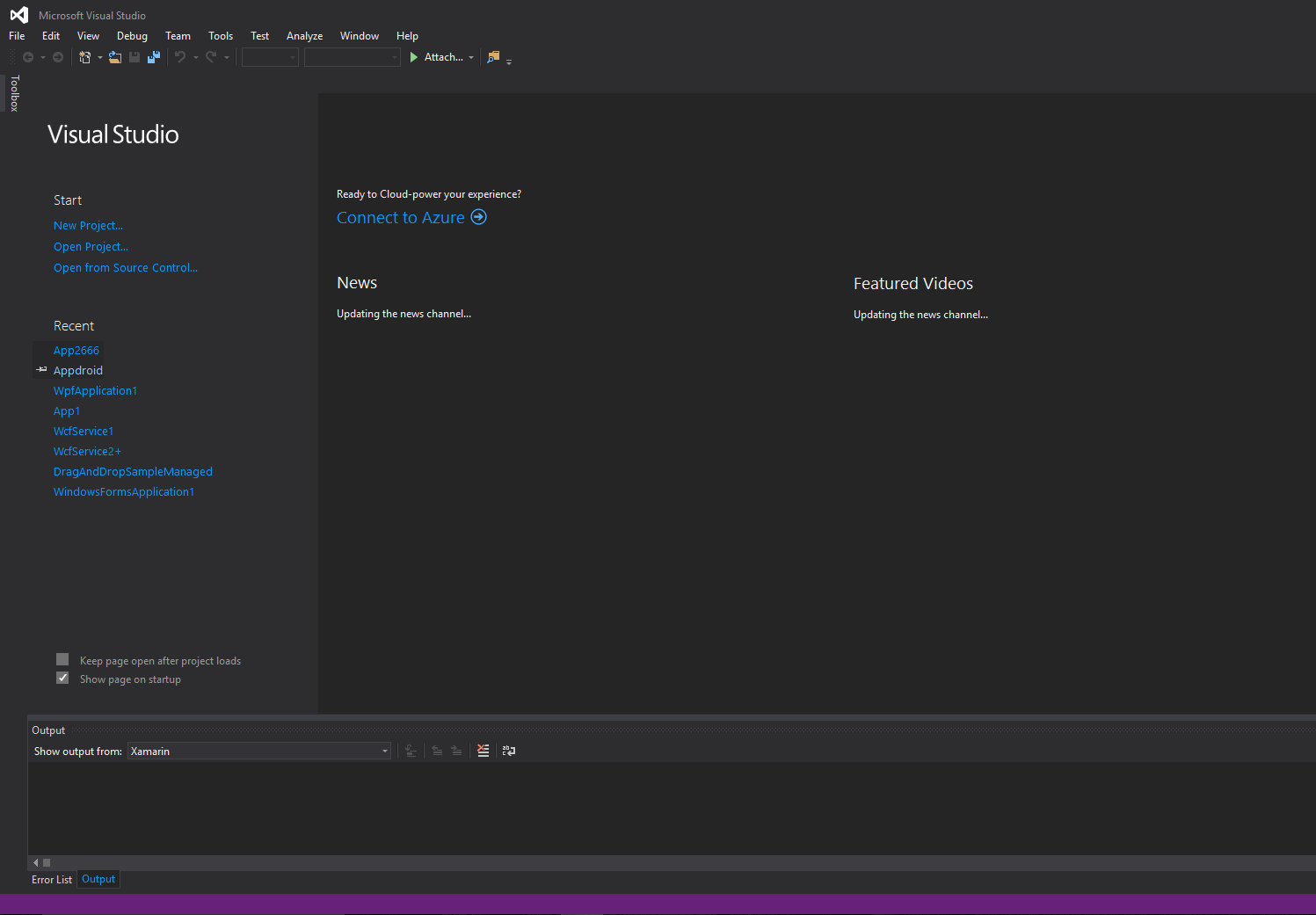Expand the New Project toolbar dropdown arrow

point(99,56)
